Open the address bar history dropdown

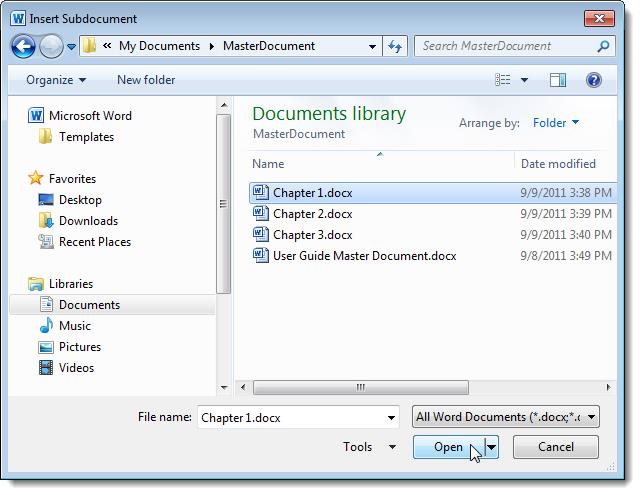(372, 47)
